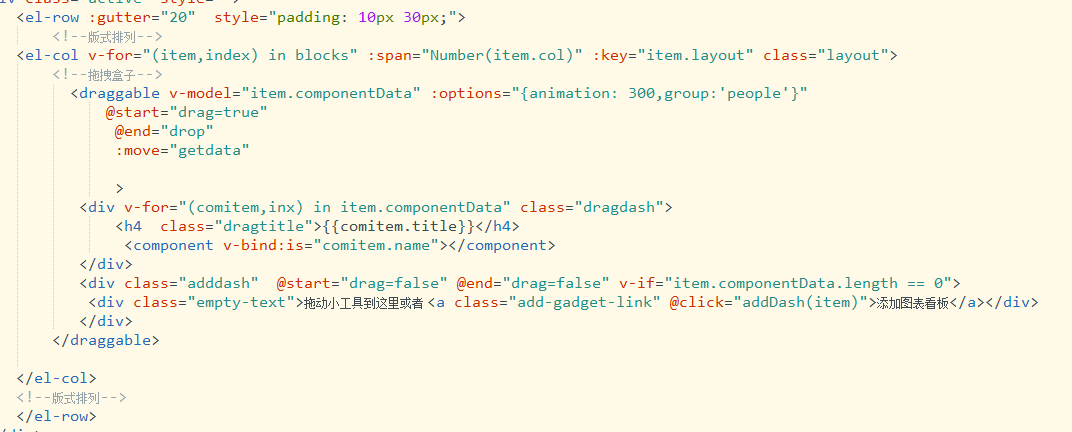1072x432 pixels.
Task: Click the @start drag=true handler
Action: tap(187, 112)
